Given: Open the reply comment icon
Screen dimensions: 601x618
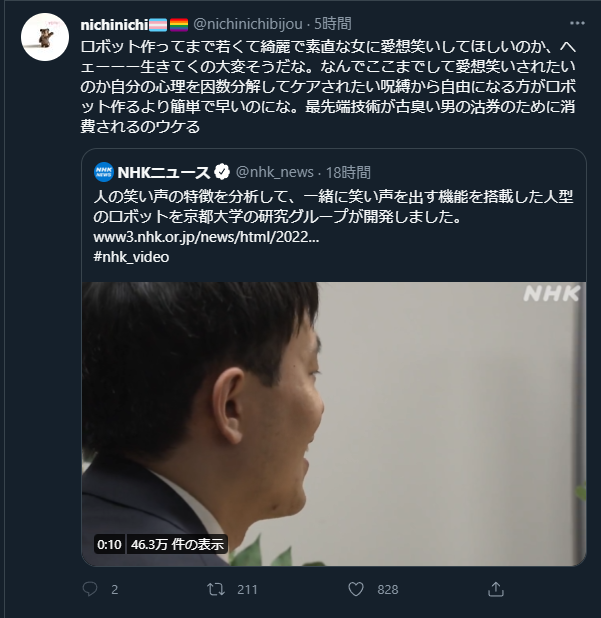Looking at the screenshot, I should point(89,589).
